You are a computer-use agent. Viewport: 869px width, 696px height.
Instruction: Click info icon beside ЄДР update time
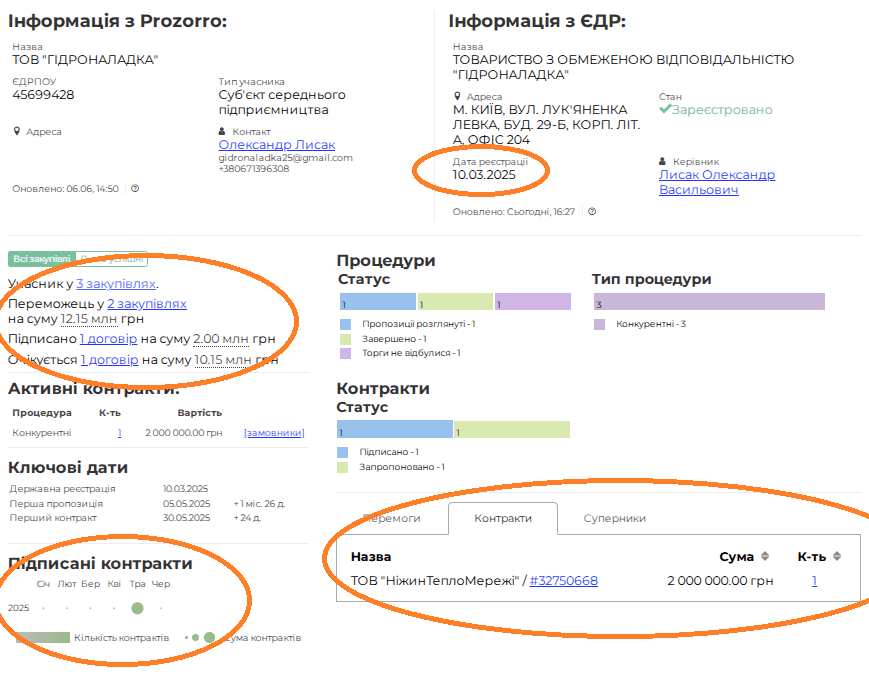[x=592, y=212]
